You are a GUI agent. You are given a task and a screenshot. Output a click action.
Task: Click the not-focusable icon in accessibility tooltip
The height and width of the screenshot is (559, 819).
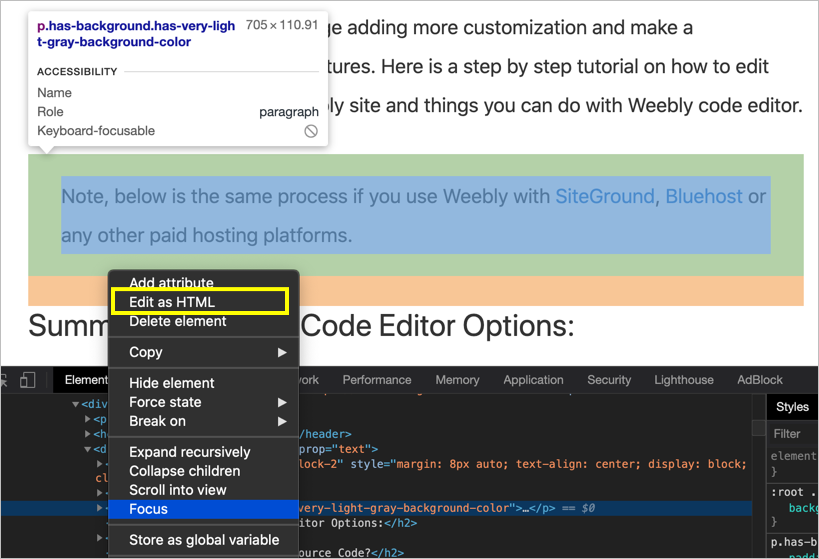point(311,131)
